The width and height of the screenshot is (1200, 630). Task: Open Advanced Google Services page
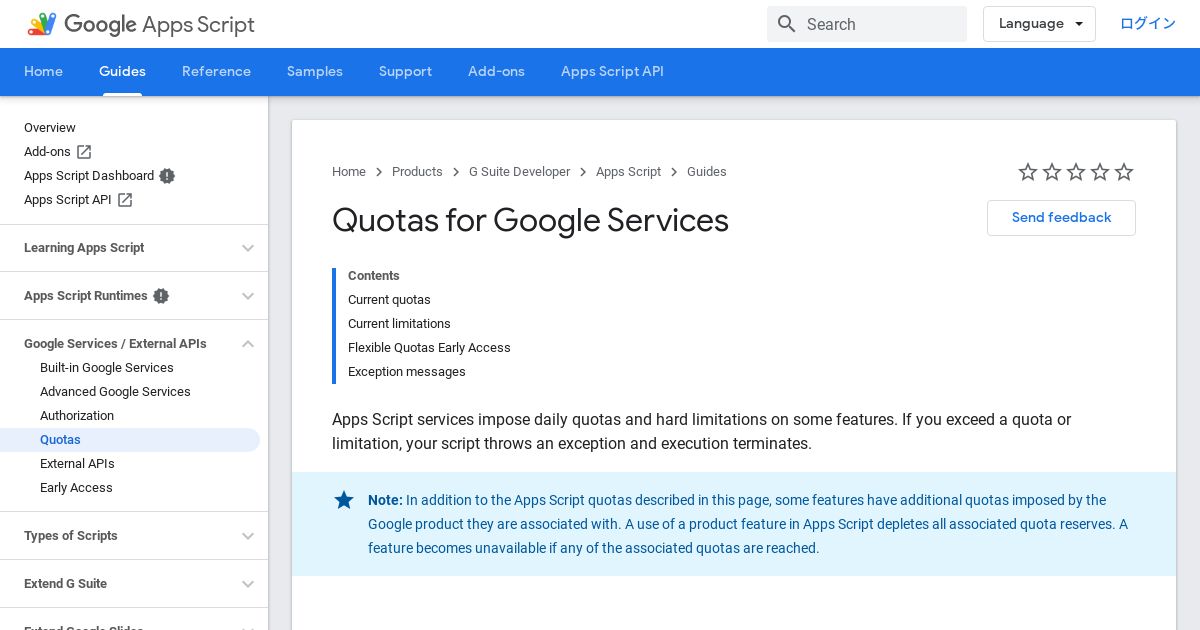pyautogui.click(x=115, y=392)
